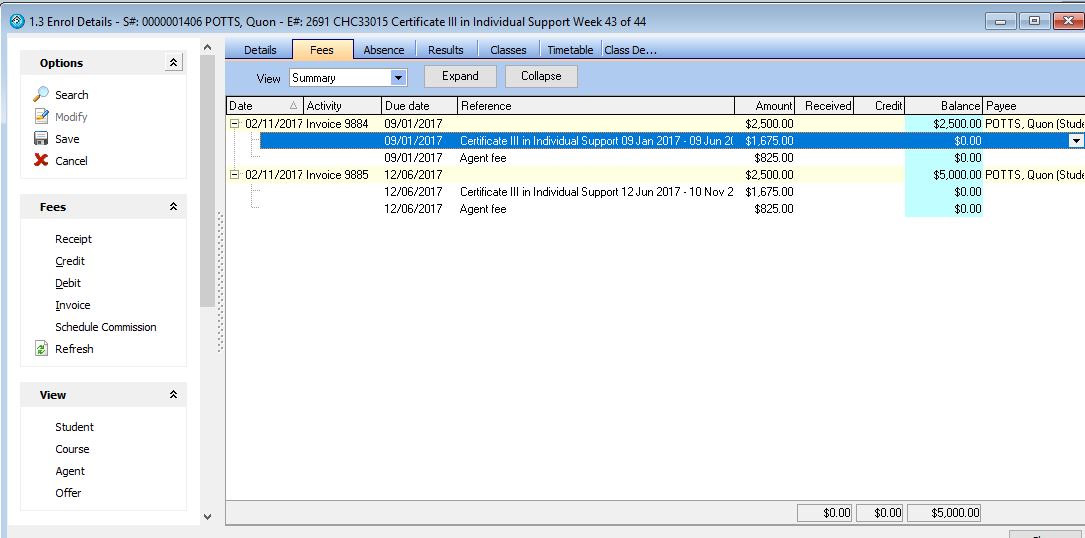
Task: Collapse the Fees sidebar panel
Action: pos(173,207)
